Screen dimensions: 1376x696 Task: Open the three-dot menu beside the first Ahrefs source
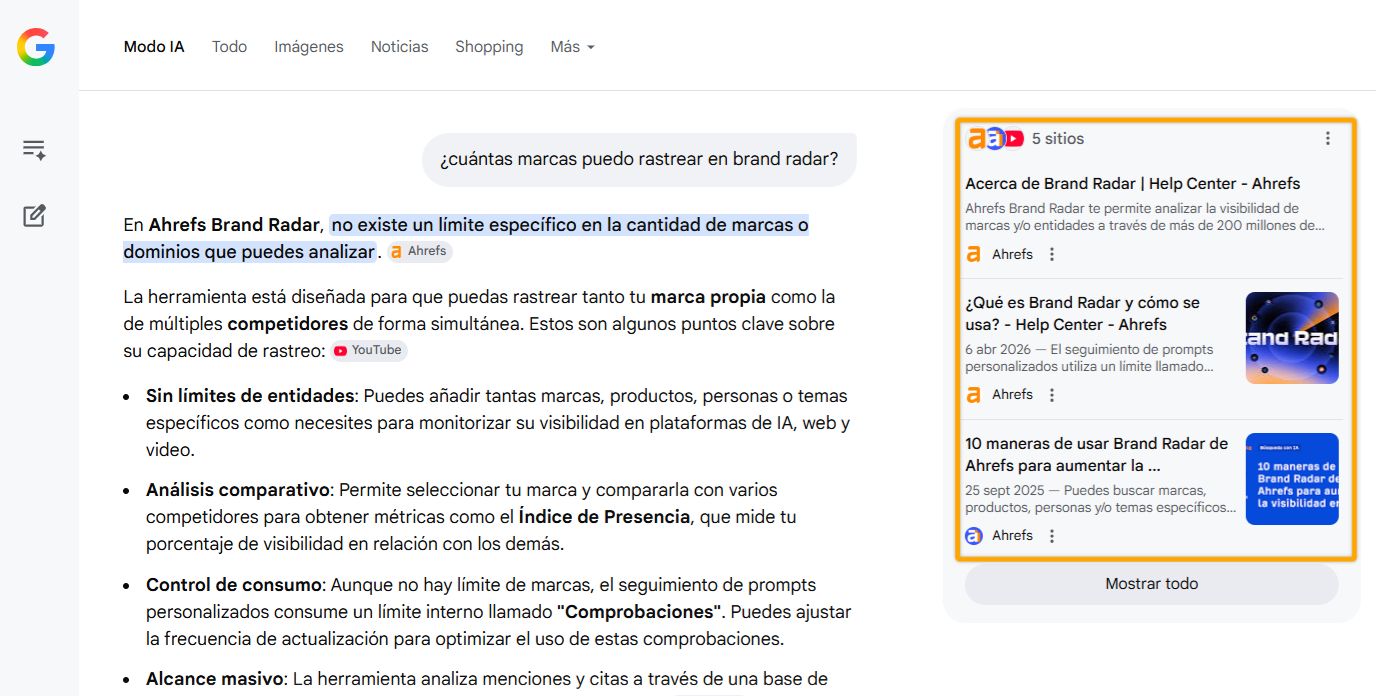tap(1051, 254)
